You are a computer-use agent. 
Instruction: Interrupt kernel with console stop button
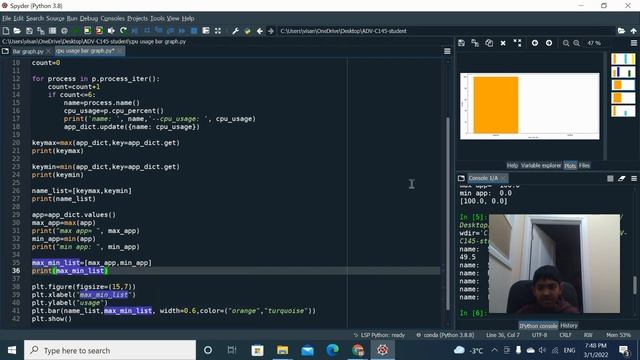point(610,178)
